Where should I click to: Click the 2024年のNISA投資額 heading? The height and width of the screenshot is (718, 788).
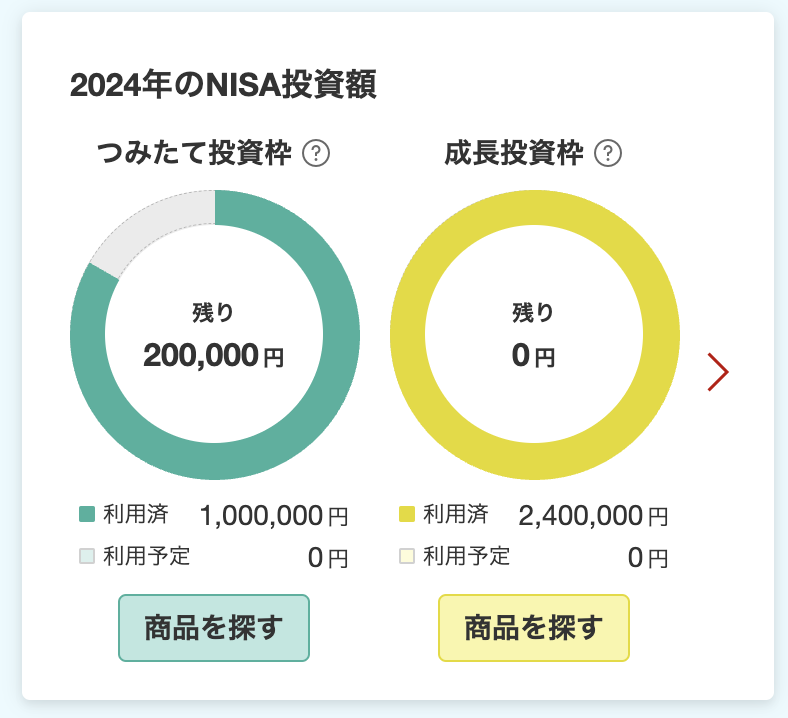click(x=223, y=84)
